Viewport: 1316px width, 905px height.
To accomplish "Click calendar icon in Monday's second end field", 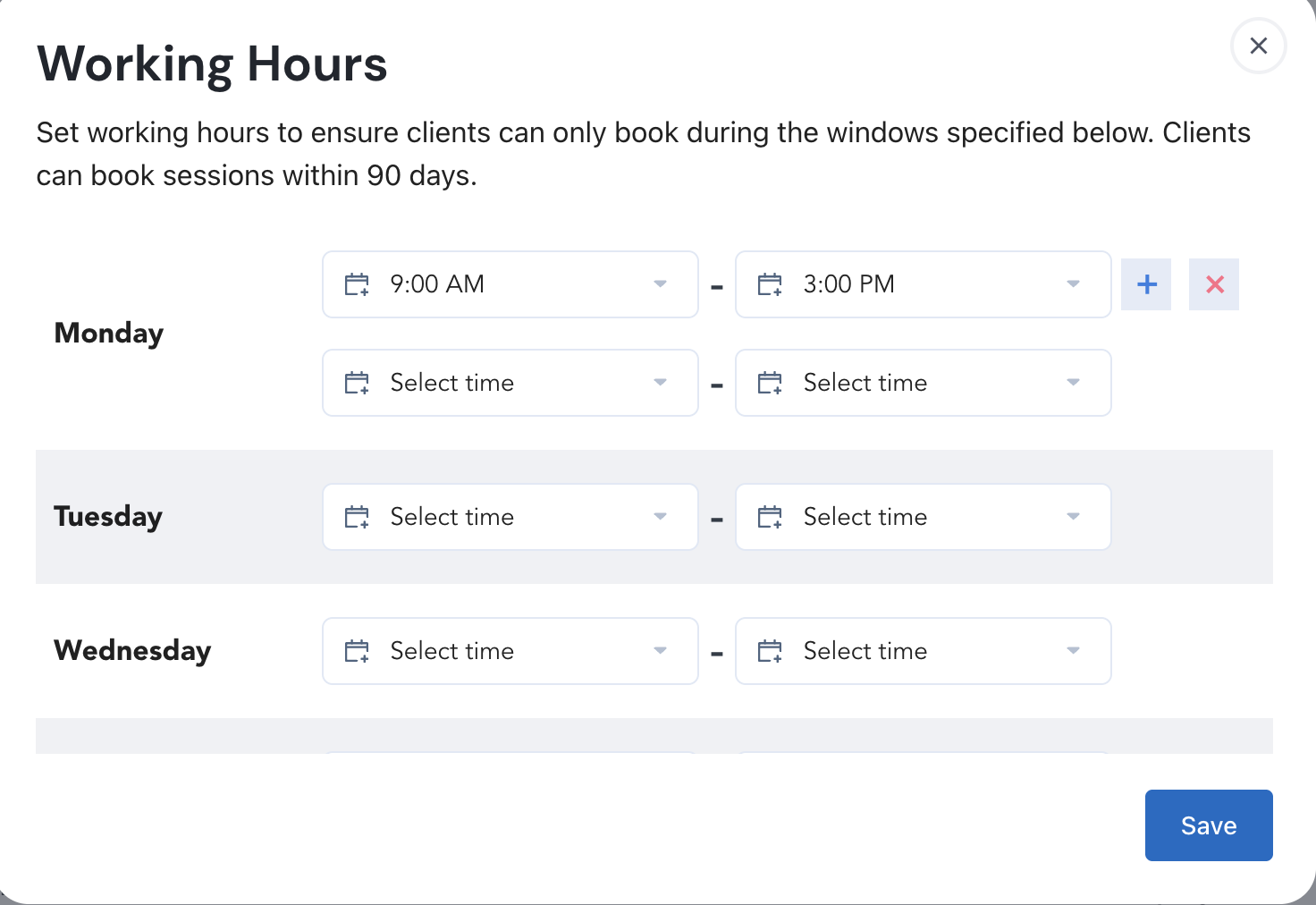I will click(x=770, y=383).
